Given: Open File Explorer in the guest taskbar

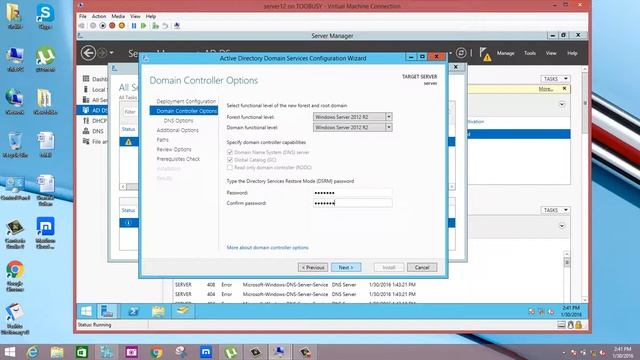Looking at the screenshot, I should click(158, 311).
